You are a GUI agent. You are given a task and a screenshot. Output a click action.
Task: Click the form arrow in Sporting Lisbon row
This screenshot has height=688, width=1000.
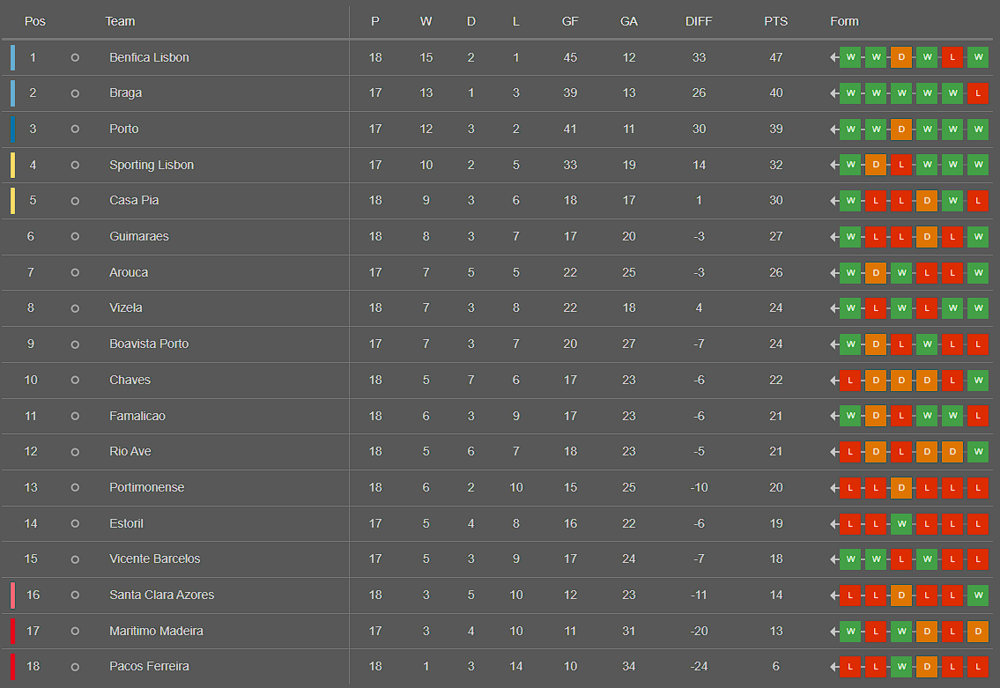coord(834,165)
